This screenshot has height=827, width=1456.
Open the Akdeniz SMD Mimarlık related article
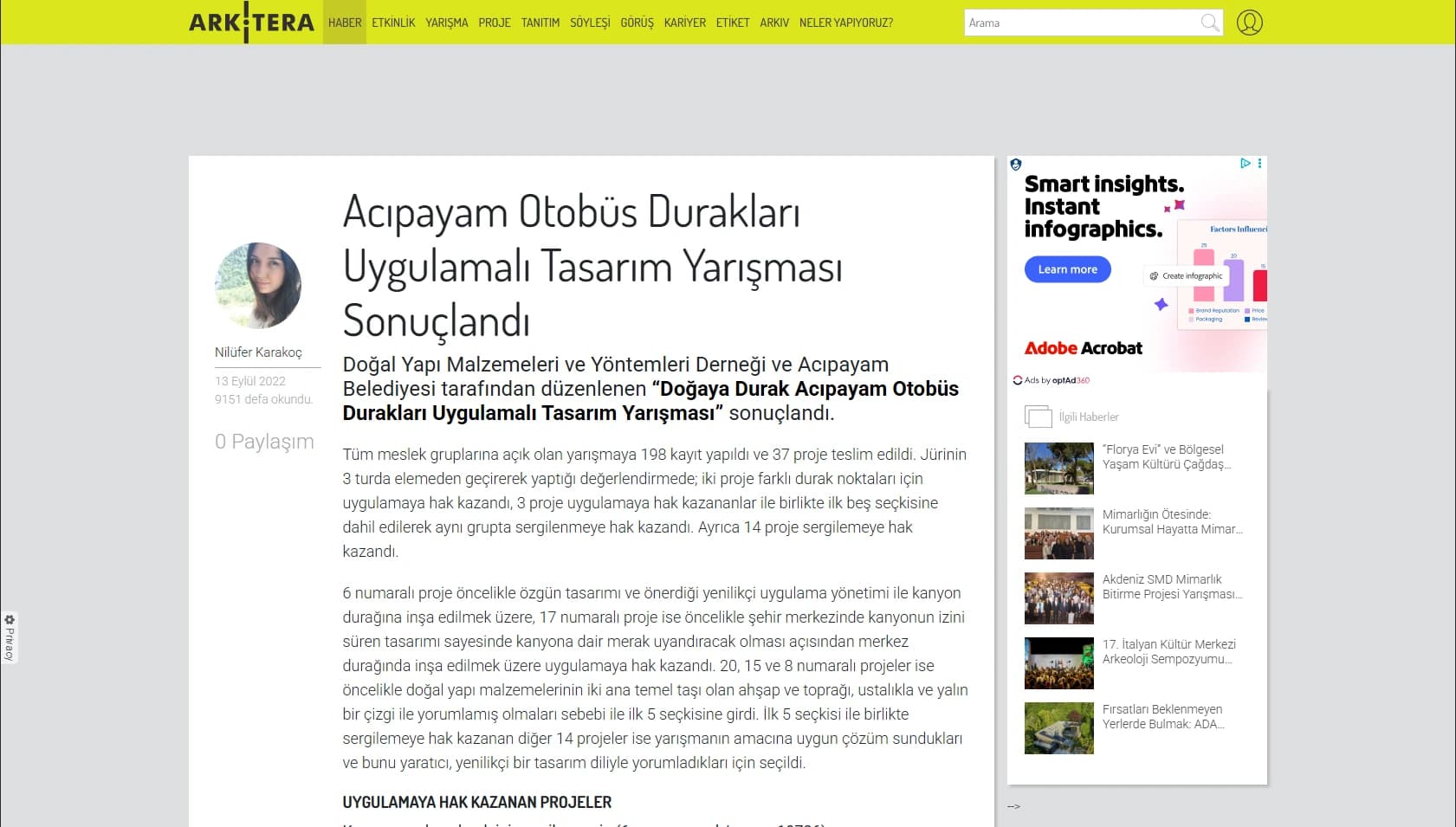[1173, 587]
